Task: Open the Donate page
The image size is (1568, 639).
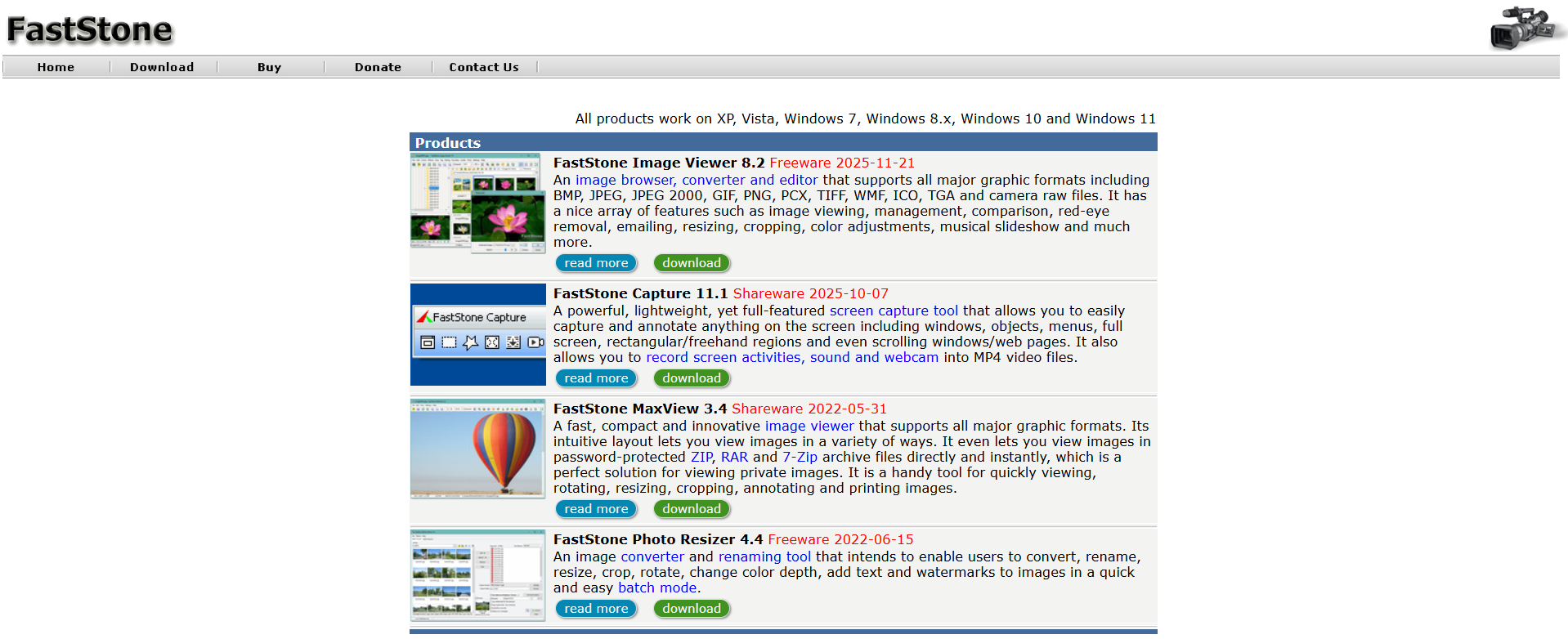Action: [378, 67]
